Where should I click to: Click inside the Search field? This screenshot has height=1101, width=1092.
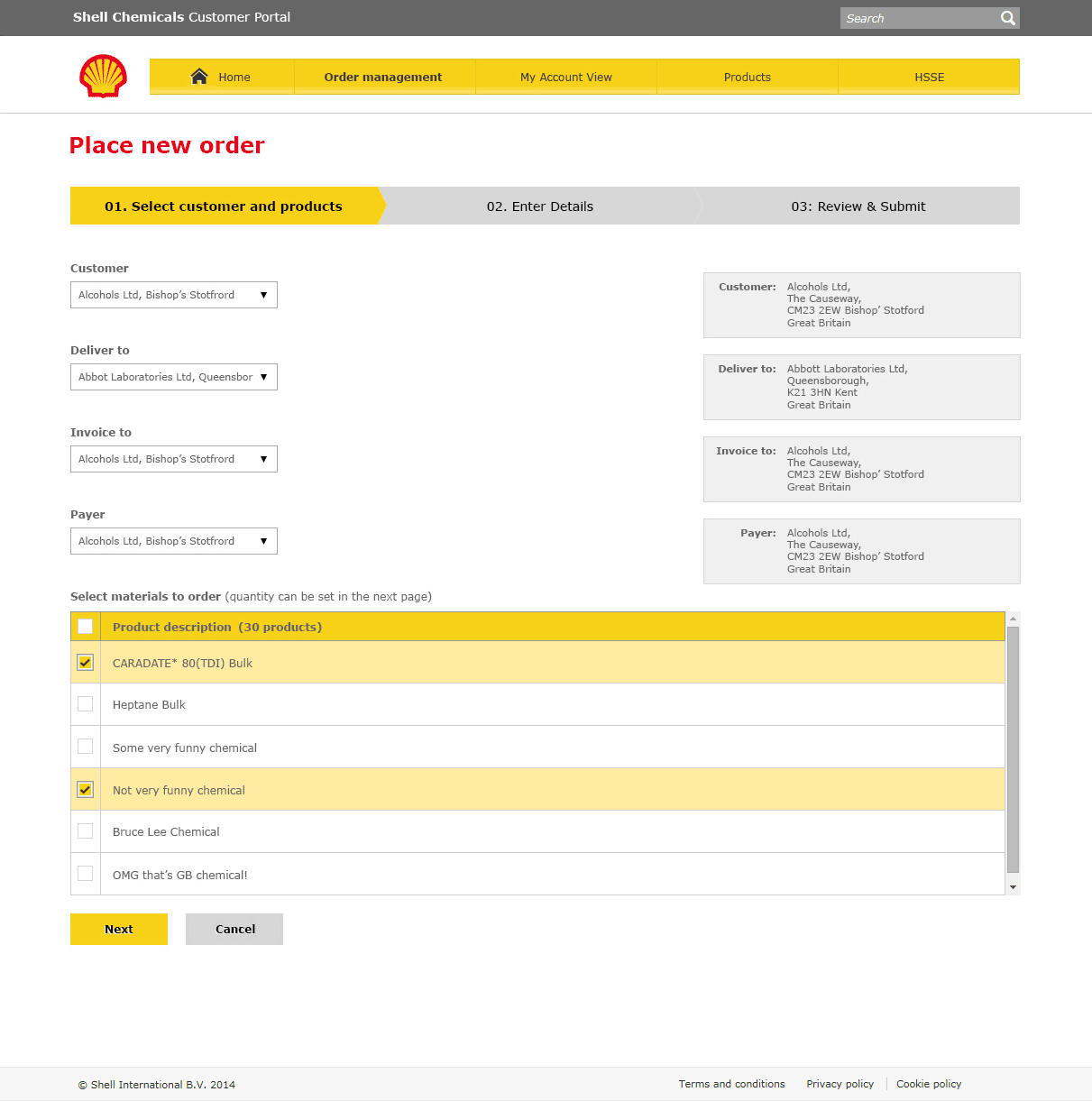coord(911,17)
